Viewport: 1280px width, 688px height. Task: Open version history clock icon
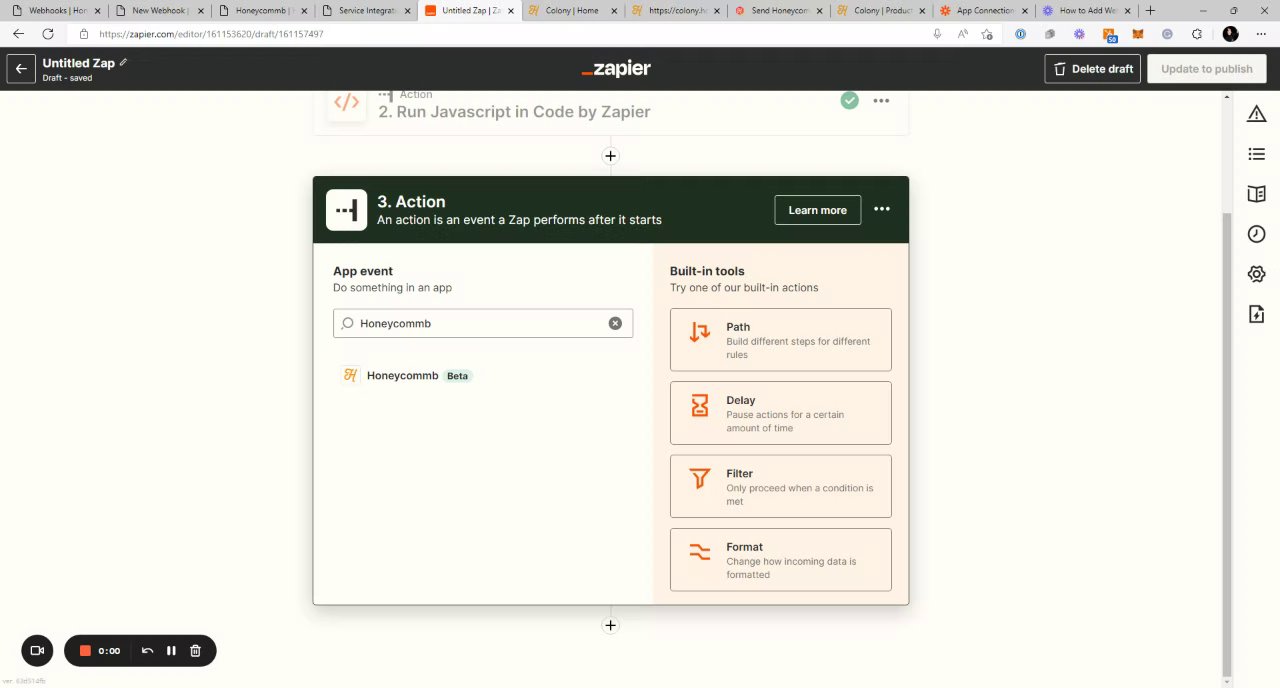(1257, 234)
